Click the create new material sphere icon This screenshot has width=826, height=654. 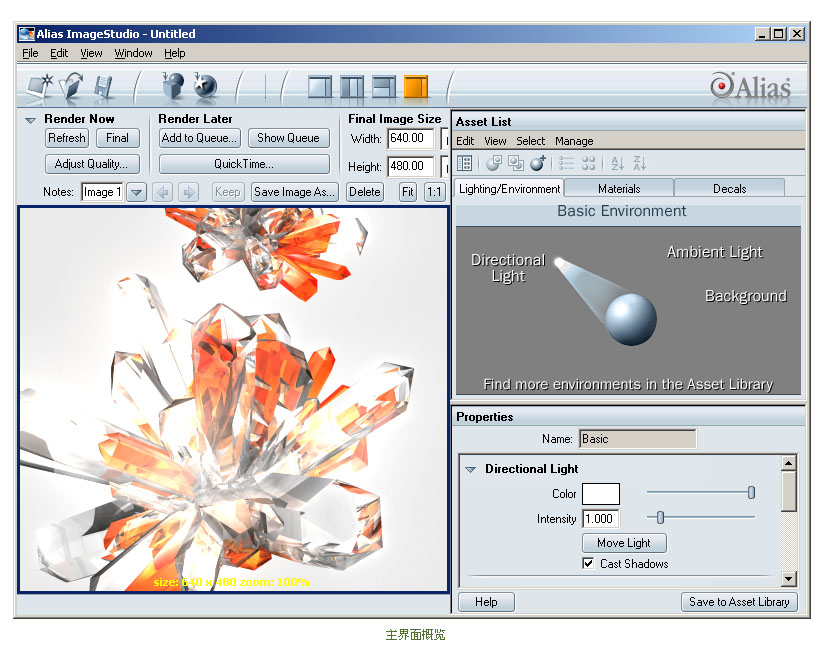538,163
